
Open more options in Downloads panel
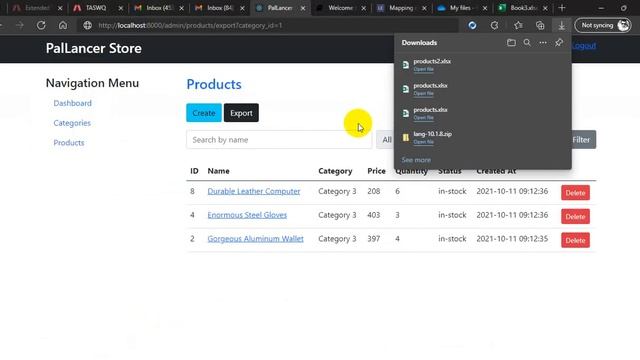point(543,42)
